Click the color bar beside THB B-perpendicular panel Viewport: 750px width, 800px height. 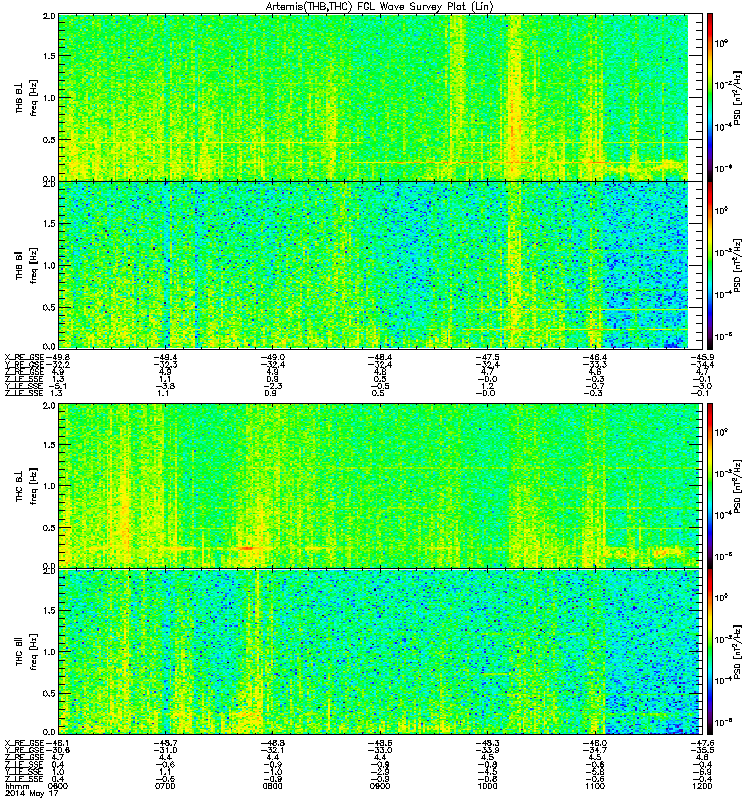(x=710, y=97)
